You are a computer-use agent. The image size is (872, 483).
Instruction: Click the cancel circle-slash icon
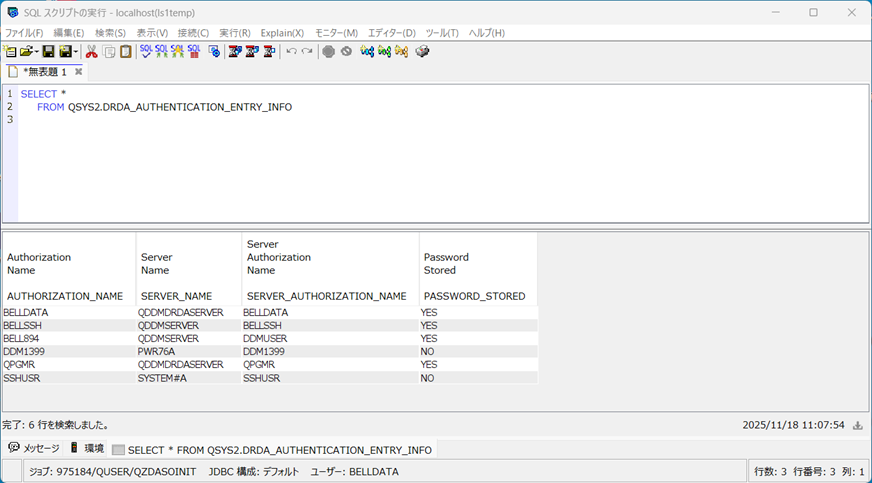click(x=346, y=51)
